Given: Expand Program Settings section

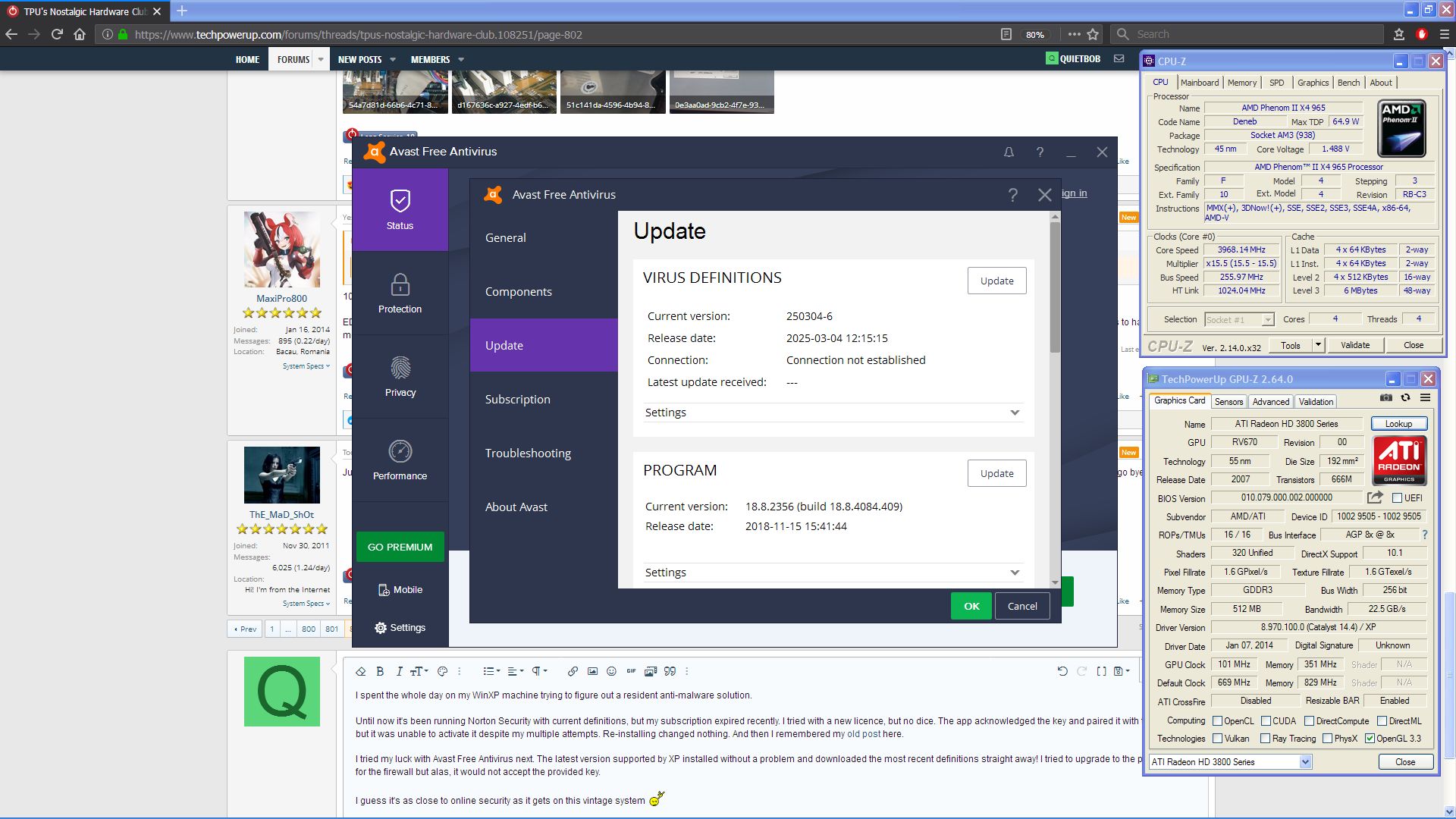Looking at the screenshot, I should (x=833, y=573).
